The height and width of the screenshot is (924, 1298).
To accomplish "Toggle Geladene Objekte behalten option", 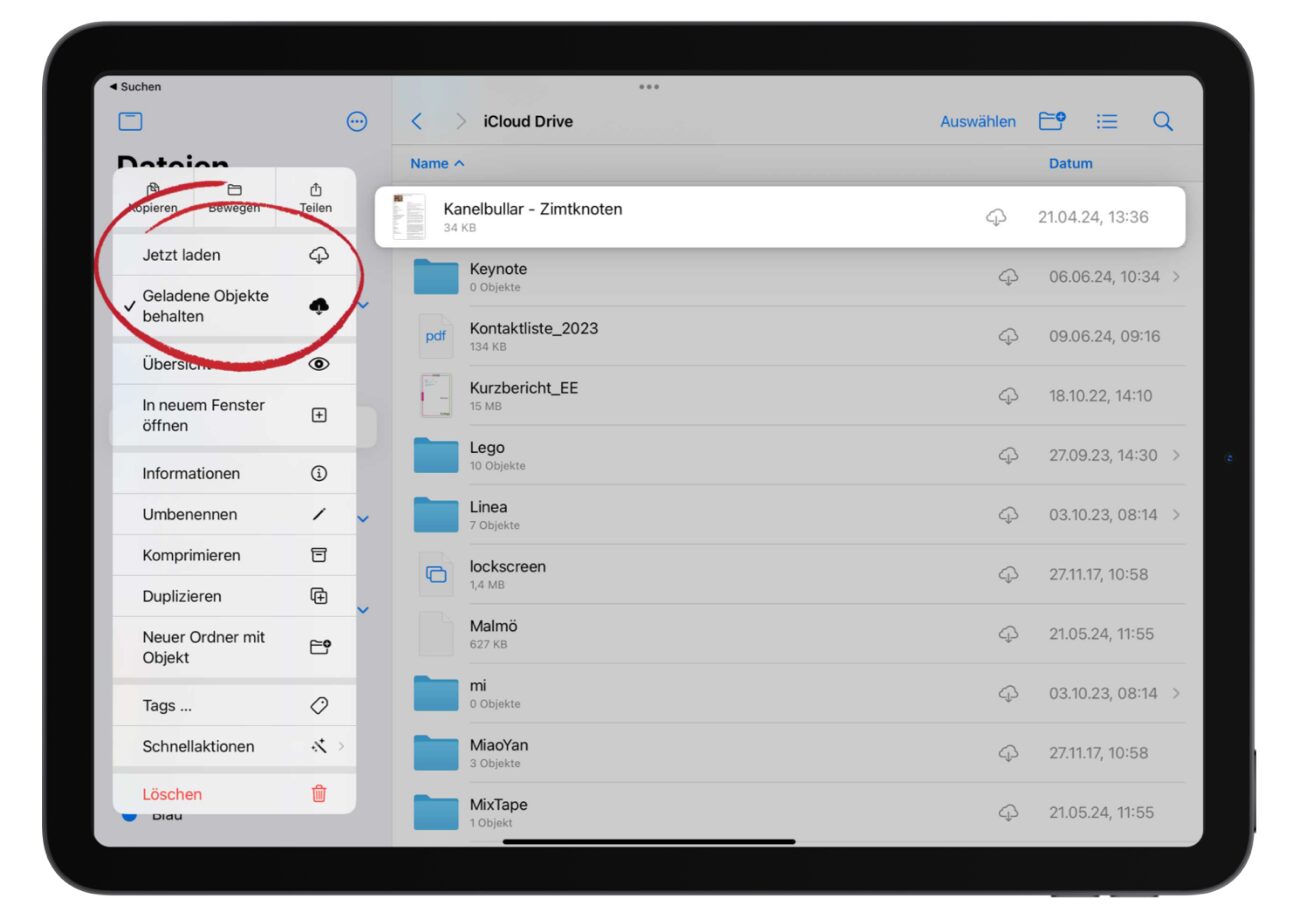I will coord(234,306).
